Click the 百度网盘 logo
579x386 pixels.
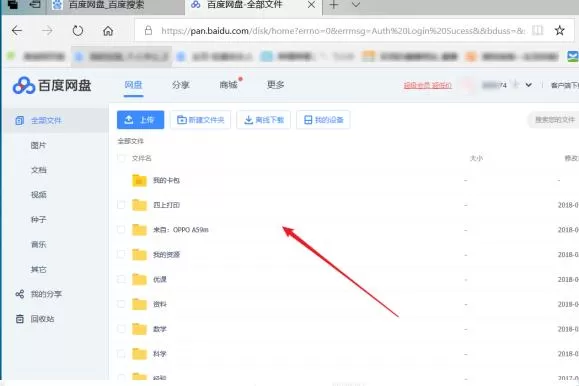click(x=52, y=85)
